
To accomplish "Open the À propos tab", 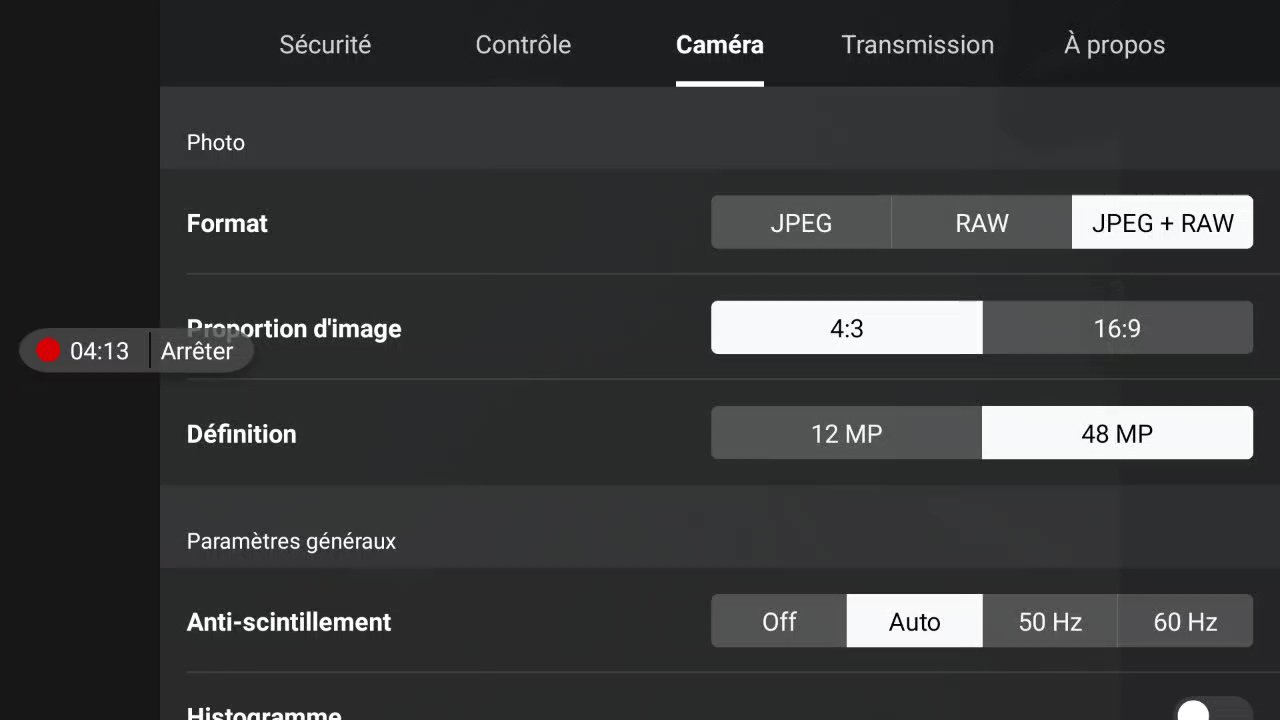I will [x=1114, y=45].
